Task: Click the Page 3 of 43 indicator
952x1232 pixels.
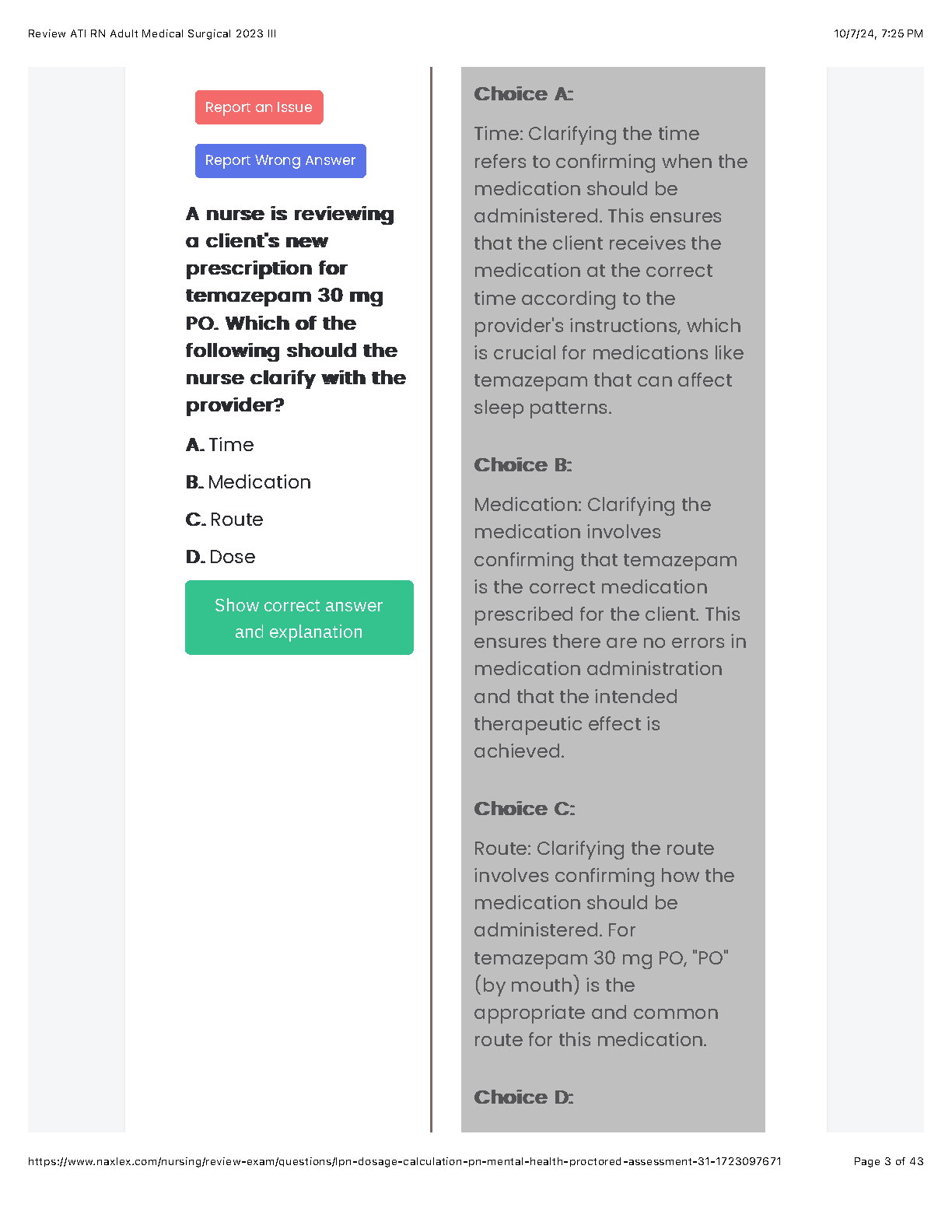Action: click(888, 1161)
